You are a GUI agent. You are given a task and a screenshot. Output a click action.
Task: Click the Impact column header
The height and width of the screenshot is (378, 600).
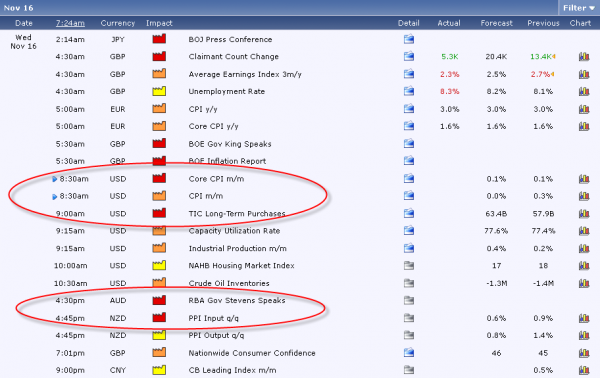coord(159,23)
